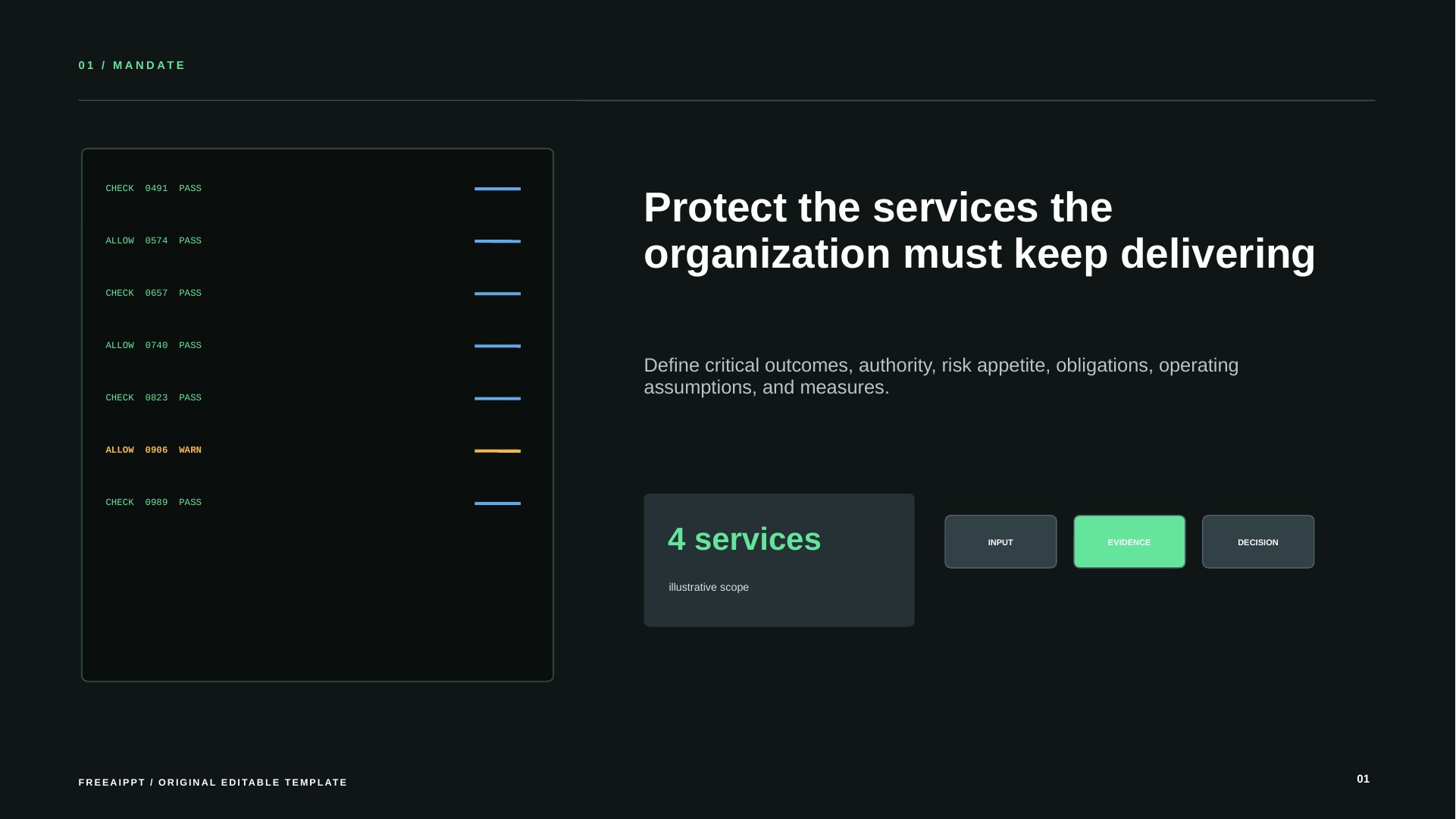Click the INPUT button
Image resolution: width=1456 pixels, height=819 pixels.
point(1000,541)
